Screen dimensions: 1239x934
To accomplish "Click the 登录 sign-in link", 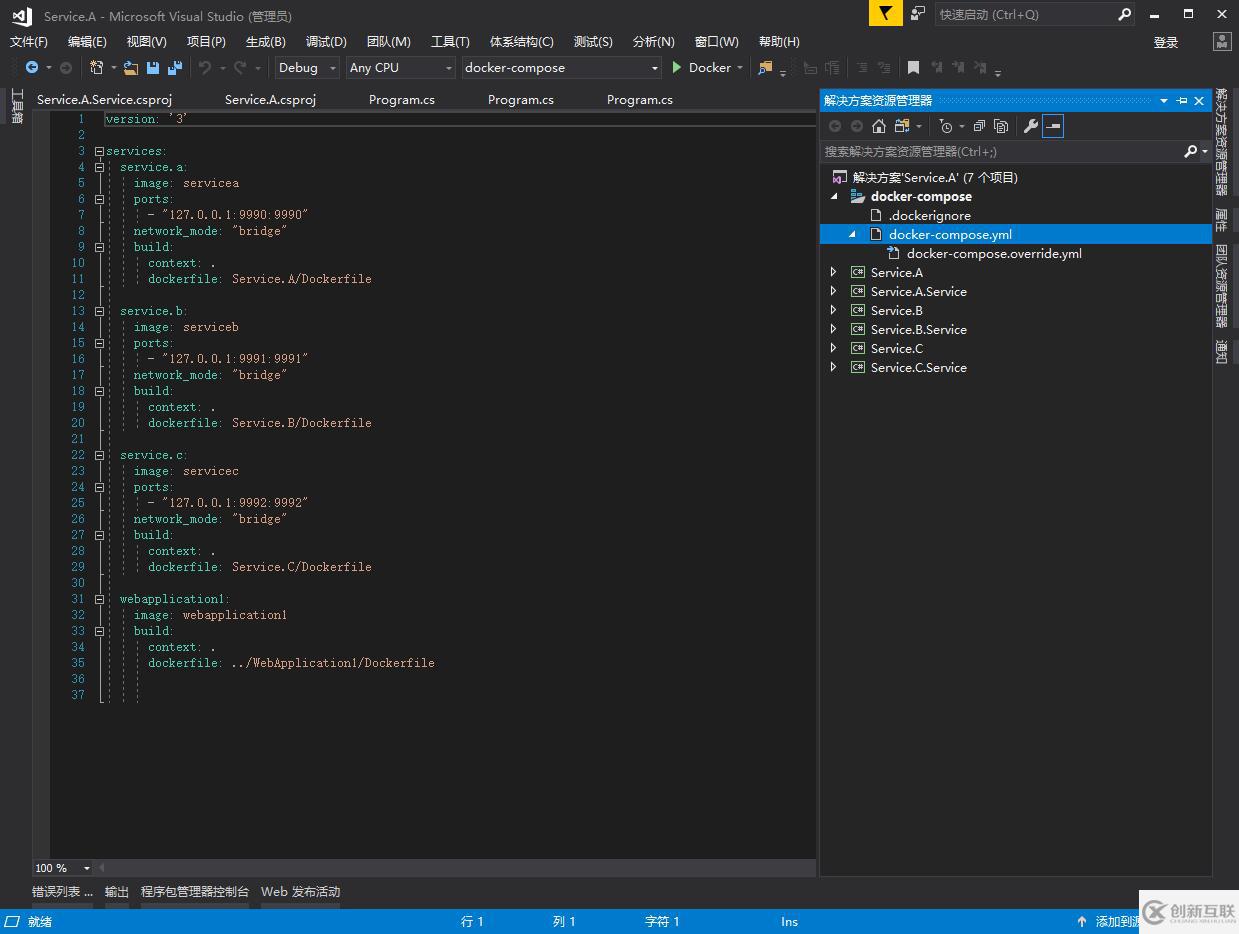I will tap(1166, 42).
